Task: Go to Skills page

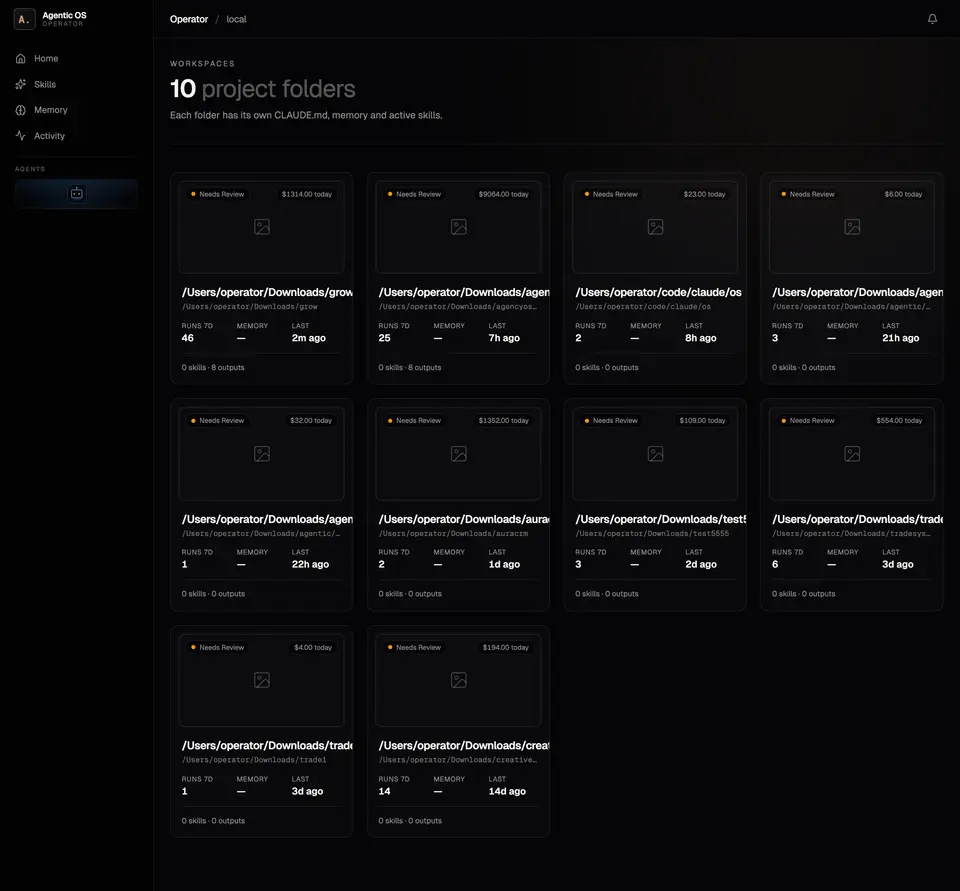Action: coord(45,85)
